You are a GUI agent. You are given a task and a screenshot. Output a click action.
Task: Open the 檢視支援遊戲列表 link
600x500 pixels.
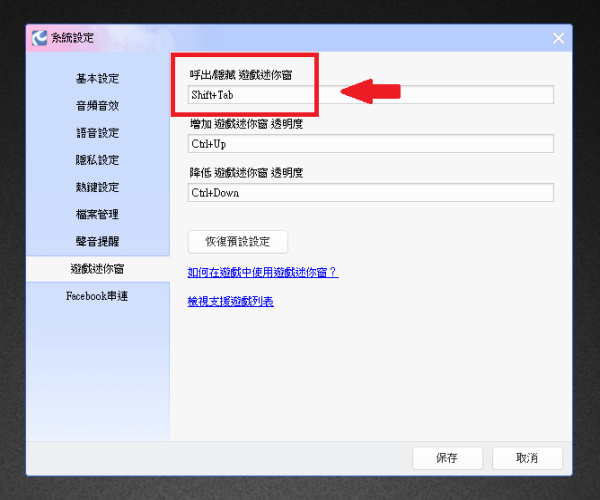coord(230,301)
